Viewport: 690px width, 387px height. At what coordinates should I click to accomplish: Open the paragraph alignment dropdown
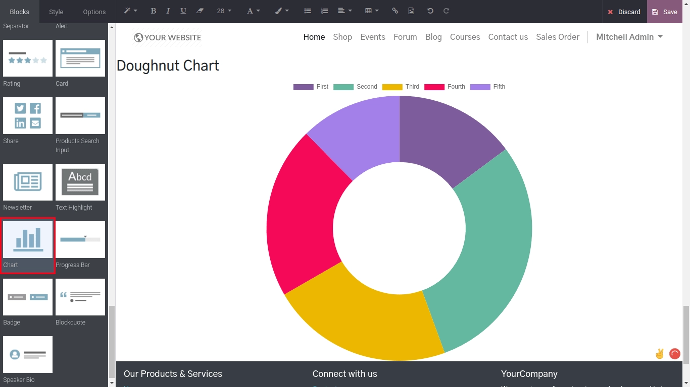coord(344,11)
